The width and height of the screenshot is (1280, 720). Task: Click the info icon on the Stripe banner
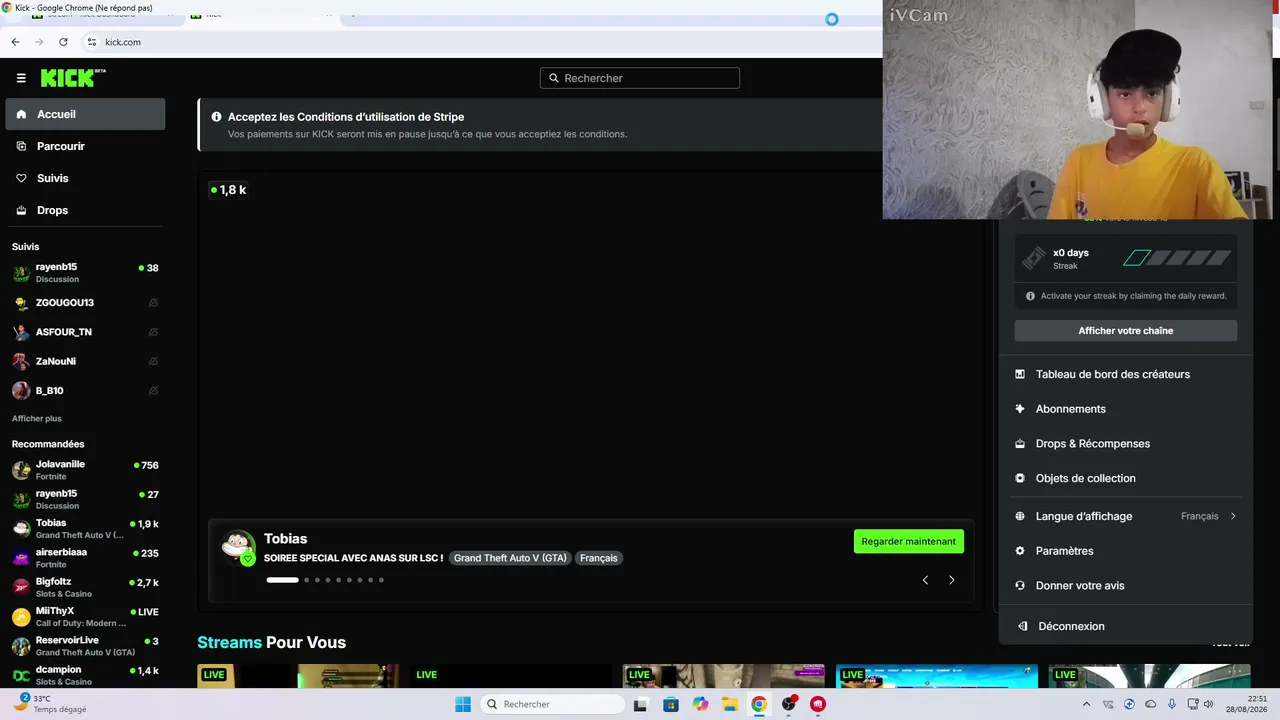[216, 117]
